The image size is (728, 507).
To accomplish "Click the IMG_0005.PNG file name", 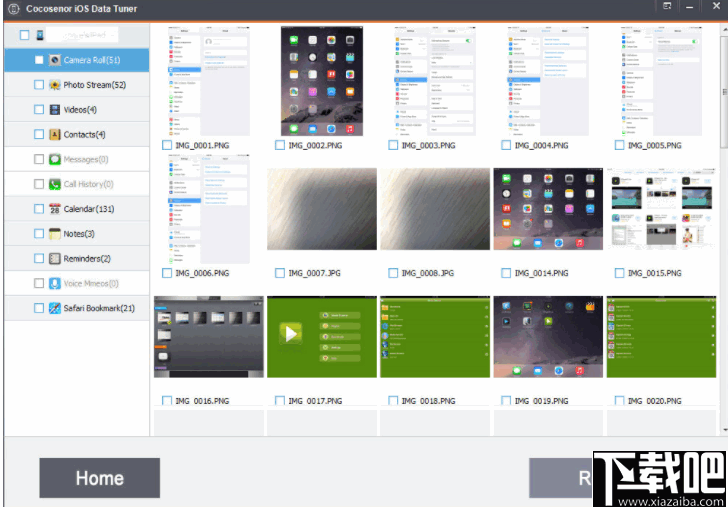I will point(655,146).
